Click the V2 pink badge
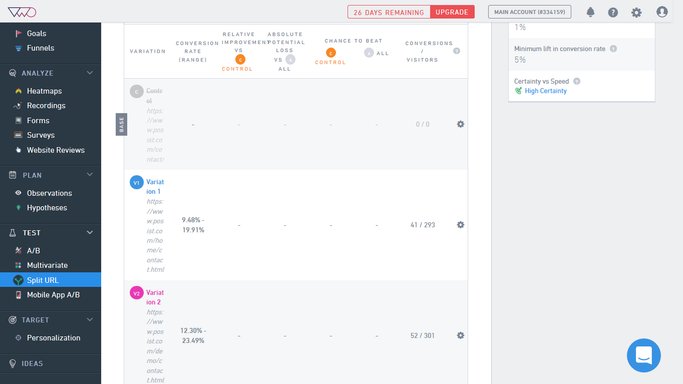The width and height of the screenshot is (683, 384). pos(137,293)
